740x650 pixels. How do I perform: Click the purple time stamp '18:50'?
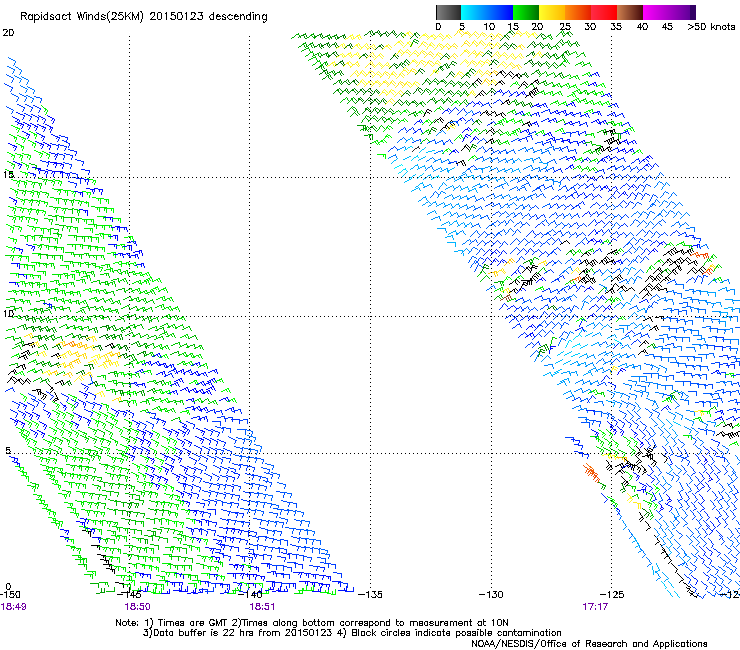pos(137,607)
